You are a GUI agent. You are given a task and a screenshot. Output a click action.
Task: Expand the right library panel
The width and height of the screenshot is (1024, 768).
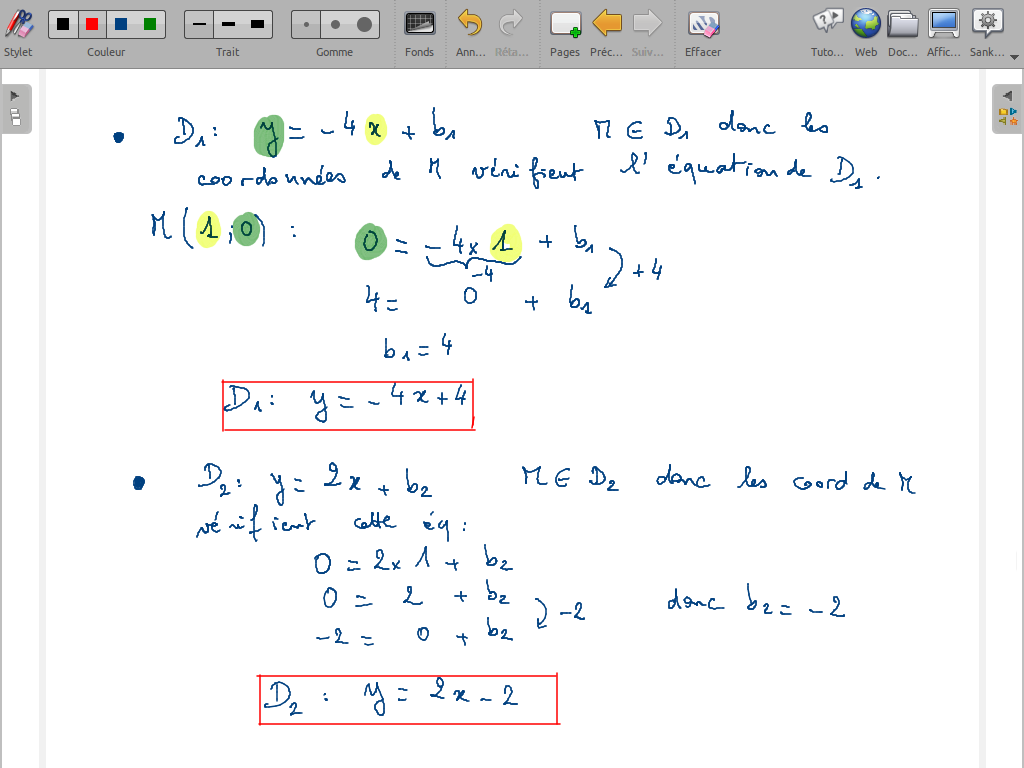[x=1007, y=108]
